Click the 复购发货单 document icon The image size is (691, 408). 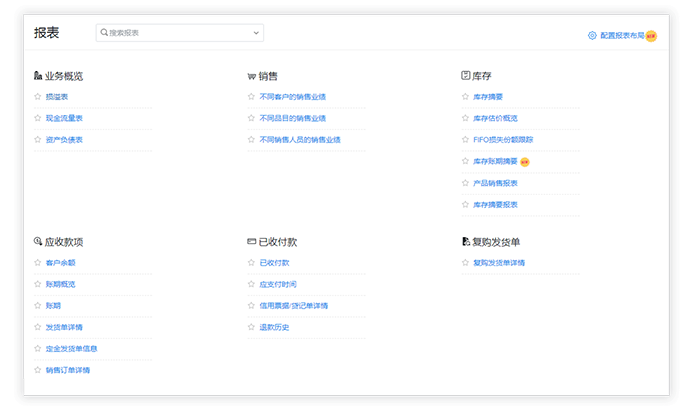[465, 241]
